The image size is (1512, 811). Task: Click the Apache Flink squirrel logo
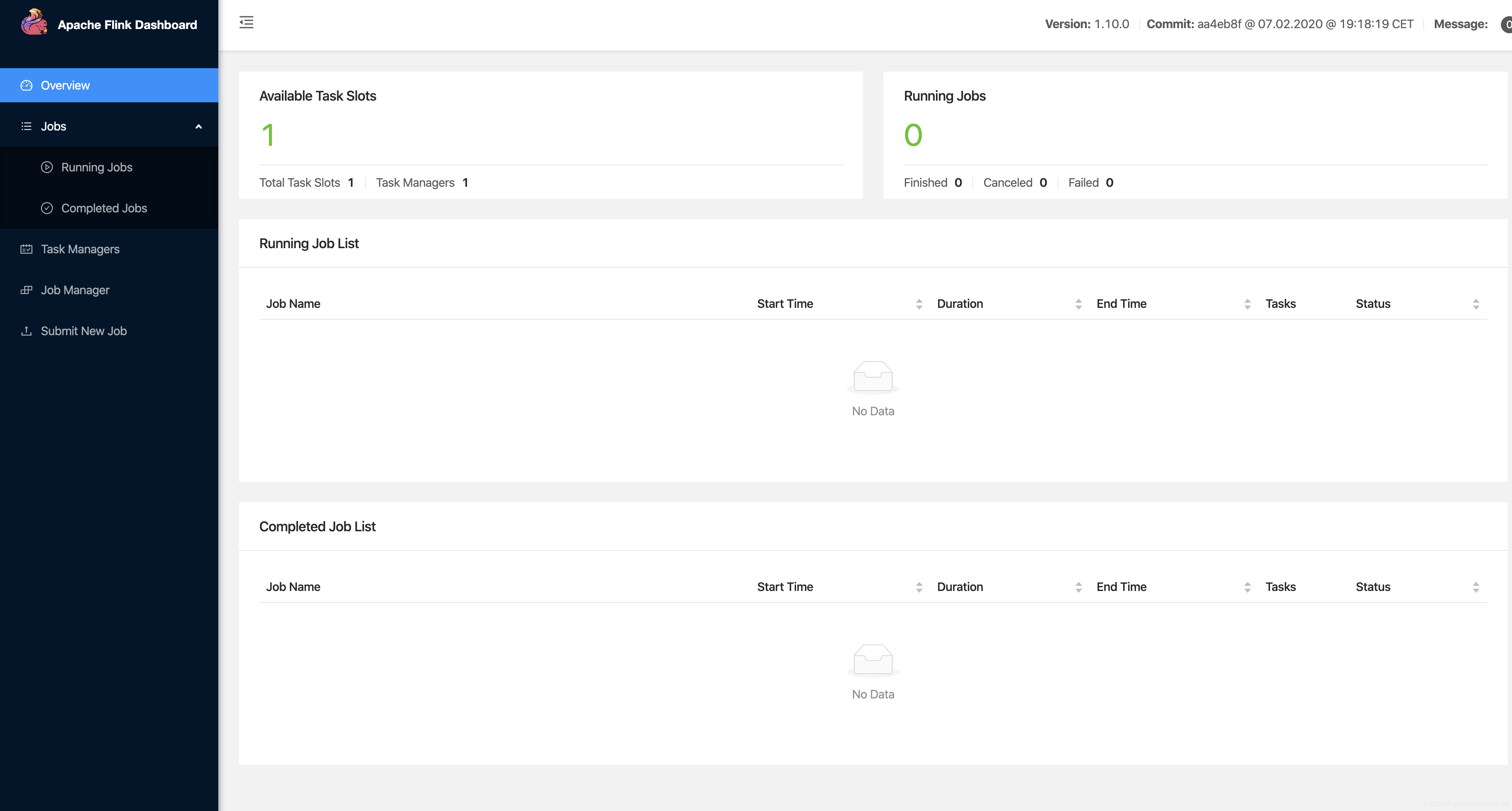coord(34,23)
